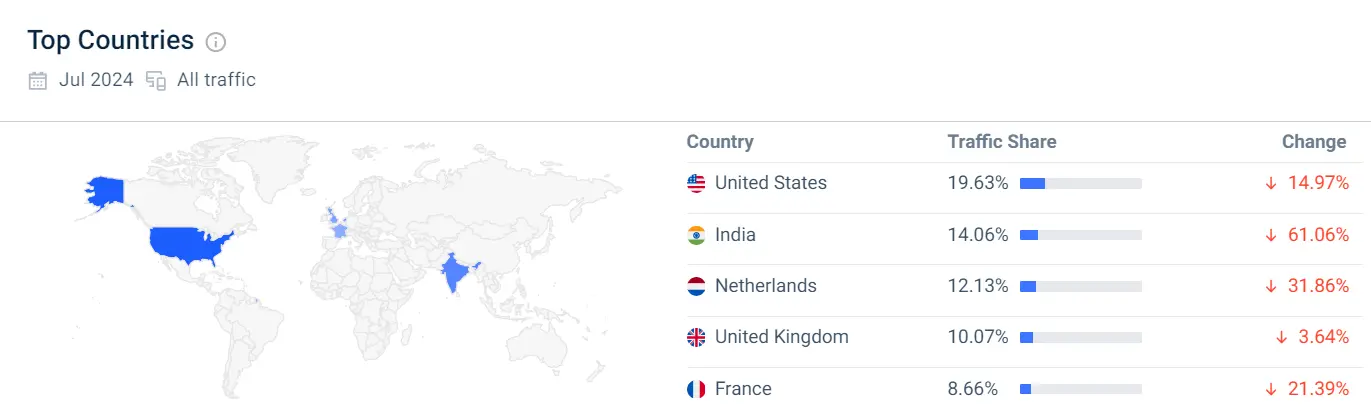Screen dimensions: 1371x411
Task: Click the United States traffic share bar
Action: click(x=1080, y=183)
